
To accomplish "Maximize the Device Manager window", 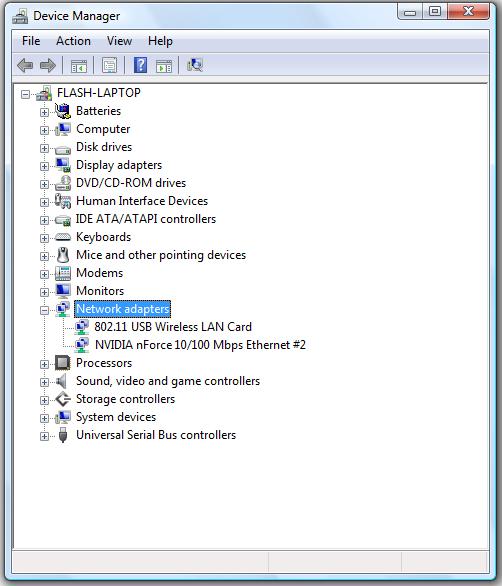I will (434, 12).
